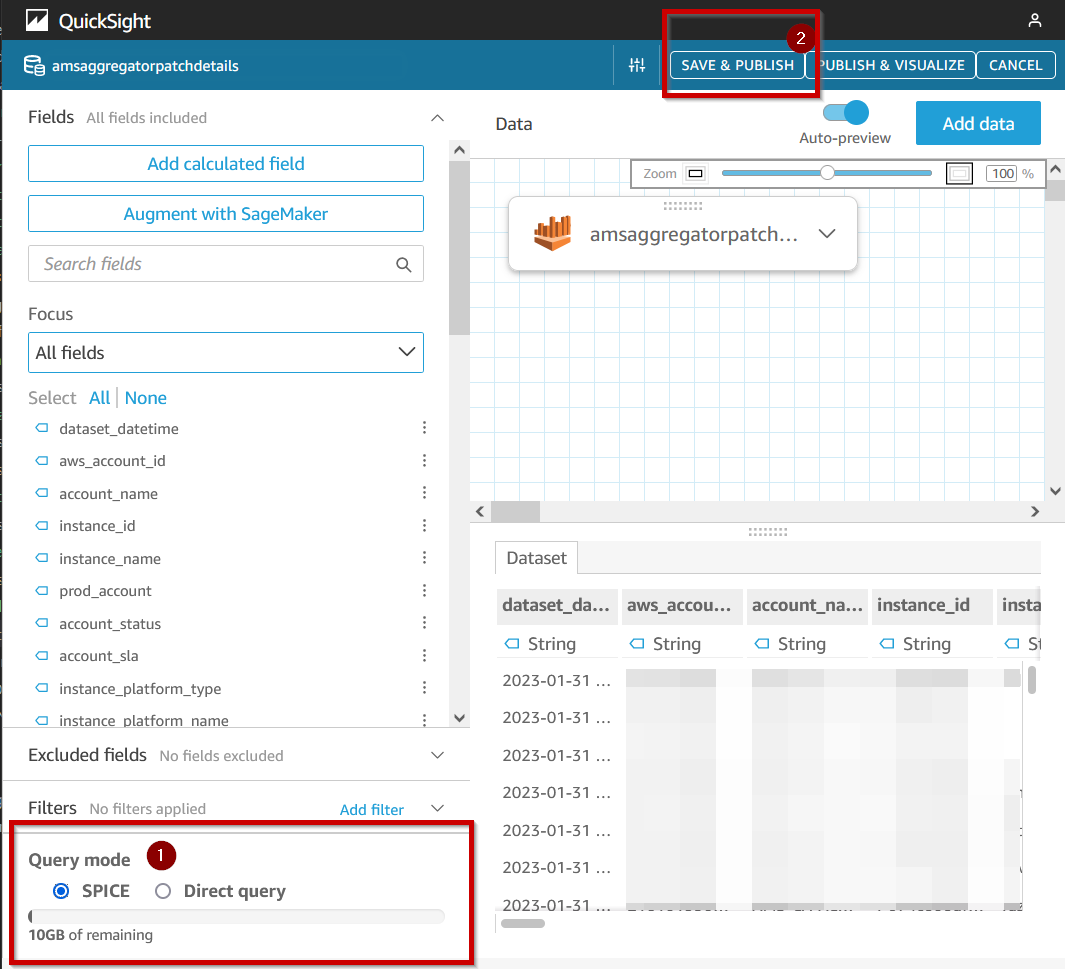Click string type icon of prod_account field

point(42,590)
